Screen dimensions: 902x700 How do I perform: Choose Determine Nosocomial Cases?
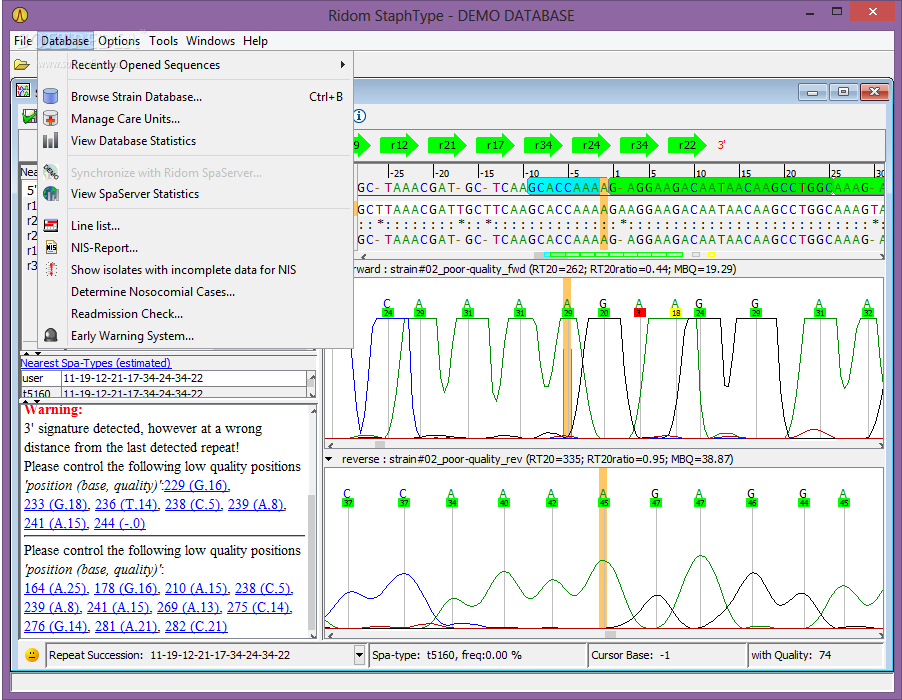pyautogui.click(x=196, y=292)
